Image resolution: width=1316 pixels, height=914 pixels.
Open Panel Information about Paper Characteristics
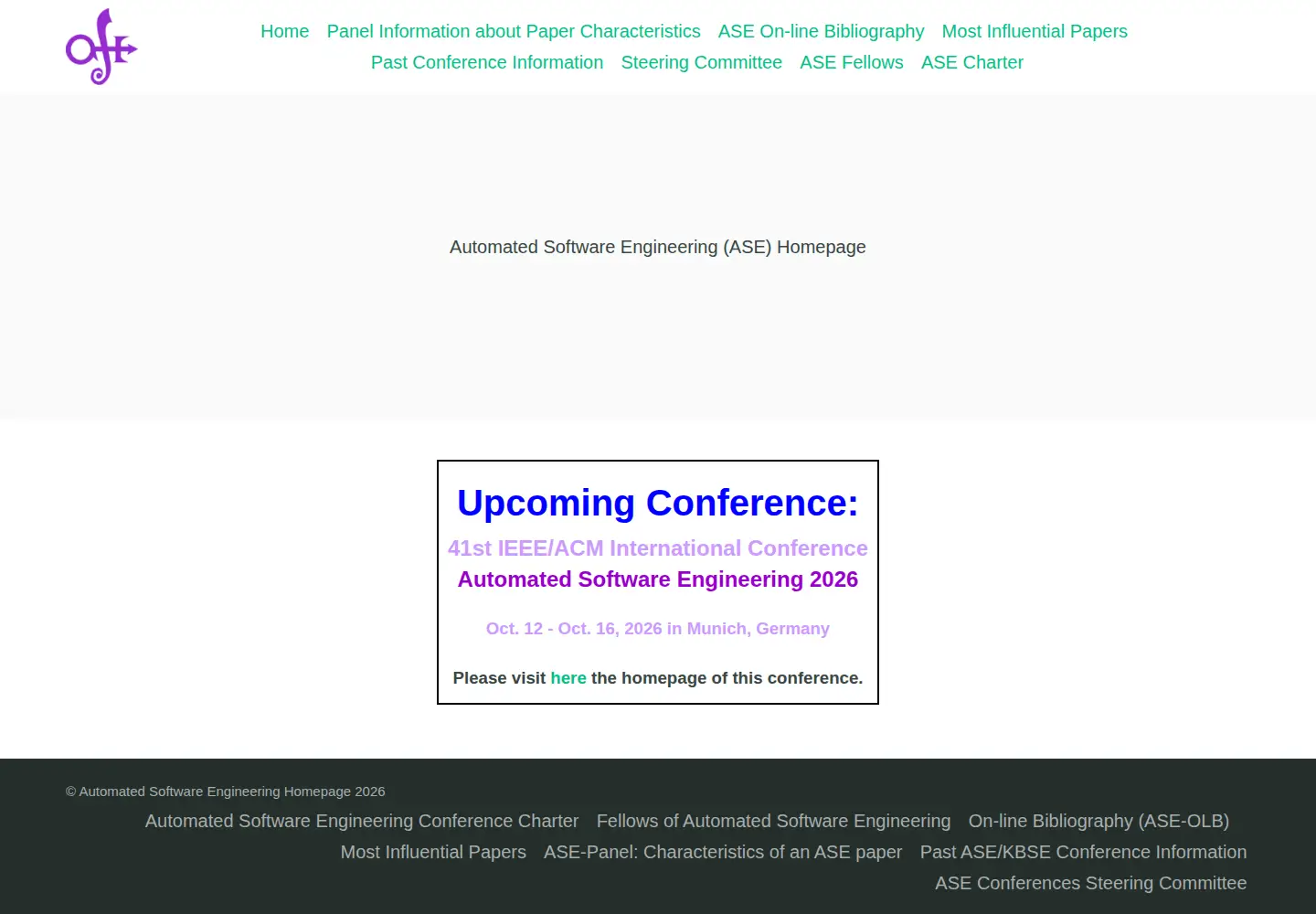pos(514,31)
